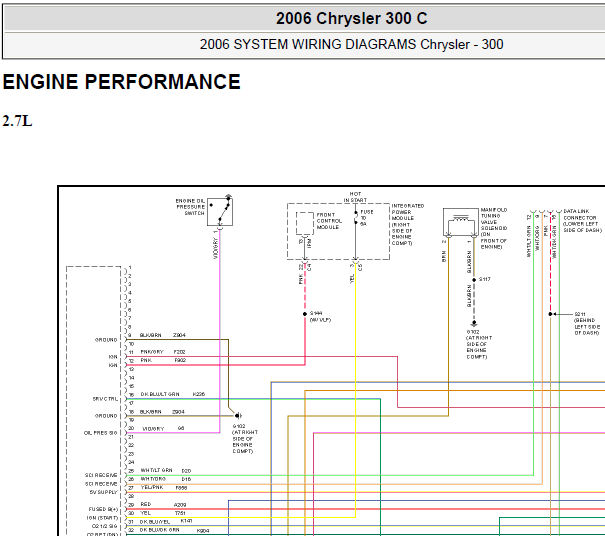Click the "IGN" label at pin 12
The width and height of the screenshot is (605, 536).
113,365
